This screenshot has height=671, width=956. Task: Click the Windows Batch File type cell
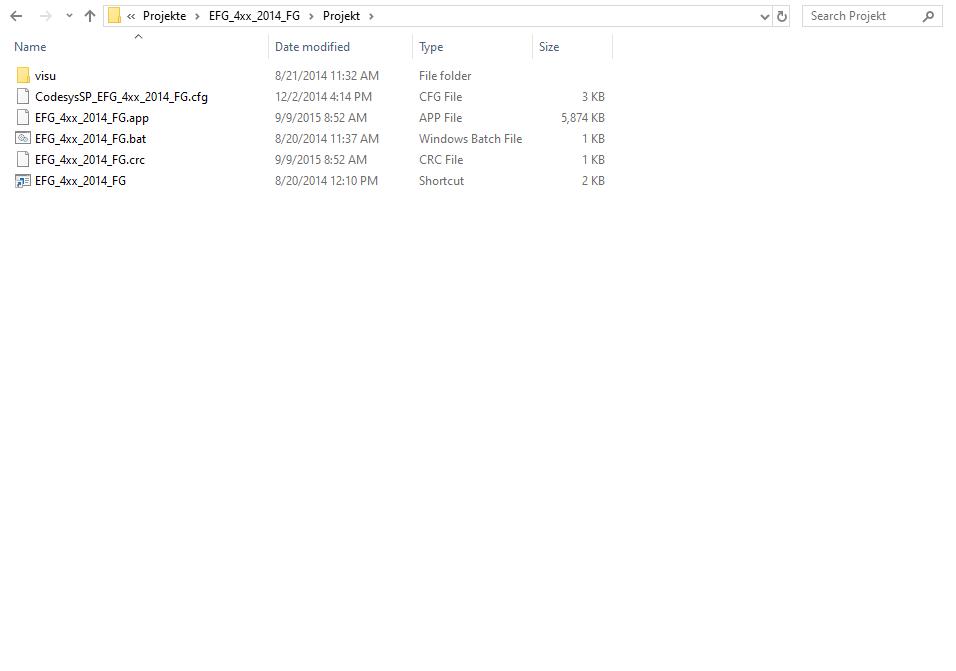pos(470,138)
